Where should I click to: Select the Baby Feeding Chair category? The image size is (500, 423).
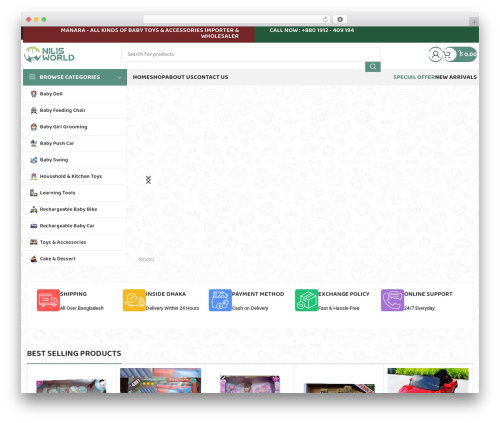(x=62, y=110)
